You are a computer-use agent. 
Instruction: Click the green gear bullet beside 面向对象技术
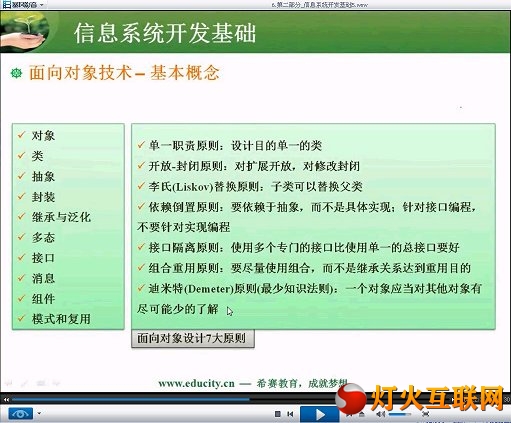click(16, 73)
